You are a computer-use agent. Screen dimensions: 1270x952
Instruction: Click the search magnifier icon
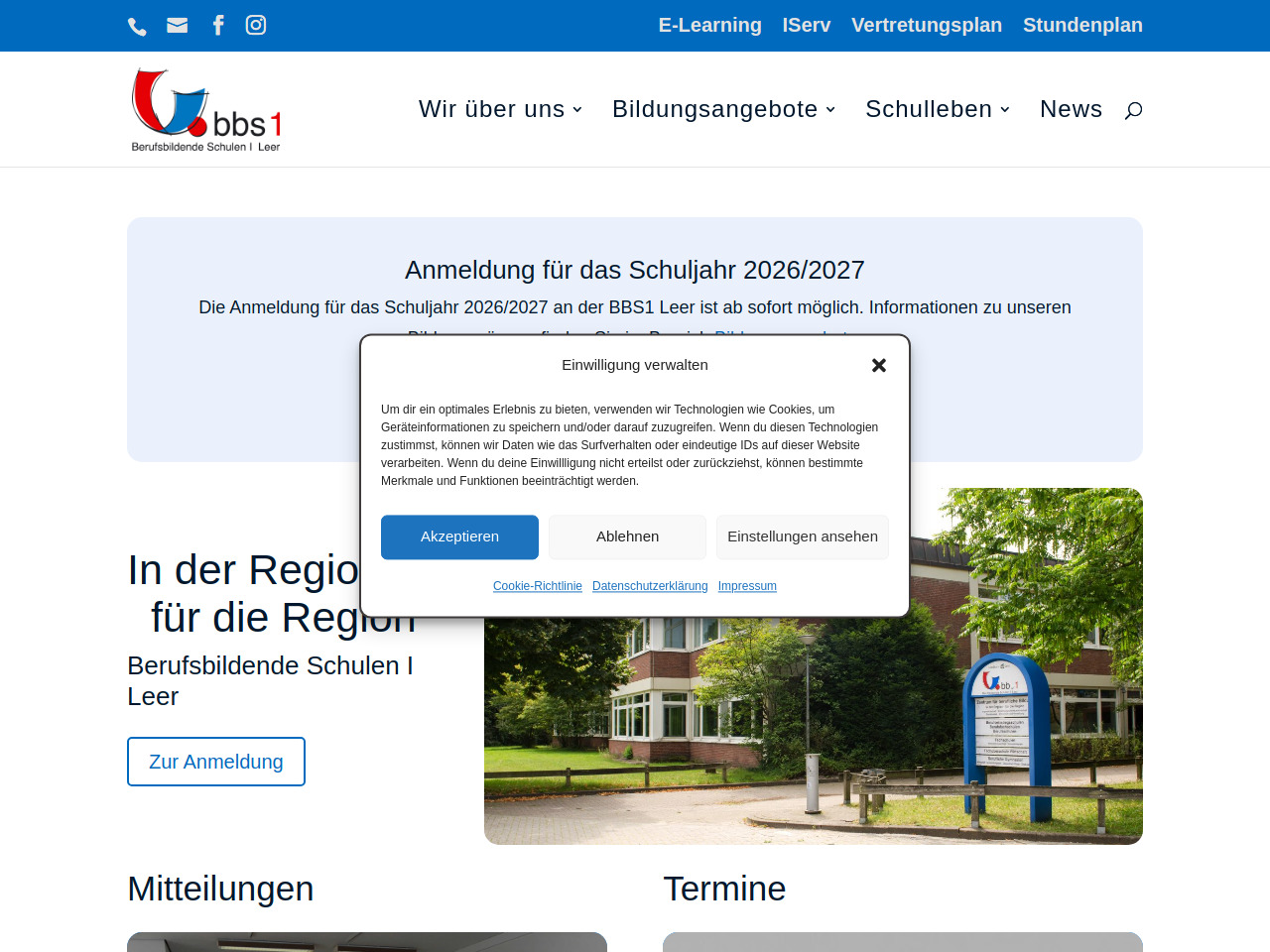point(1133,110)
